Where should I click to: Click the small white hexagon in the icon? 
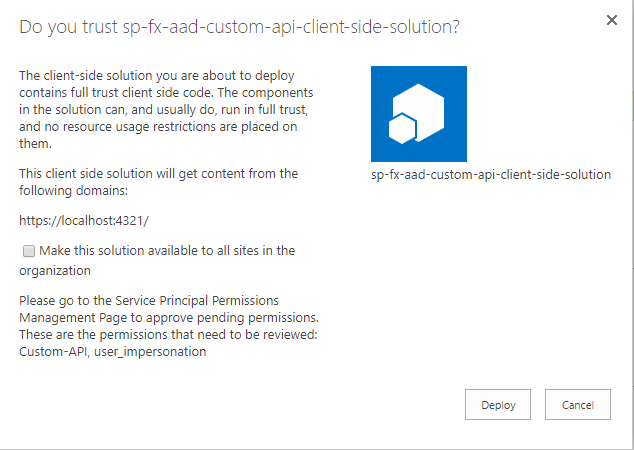pos(402,129)
